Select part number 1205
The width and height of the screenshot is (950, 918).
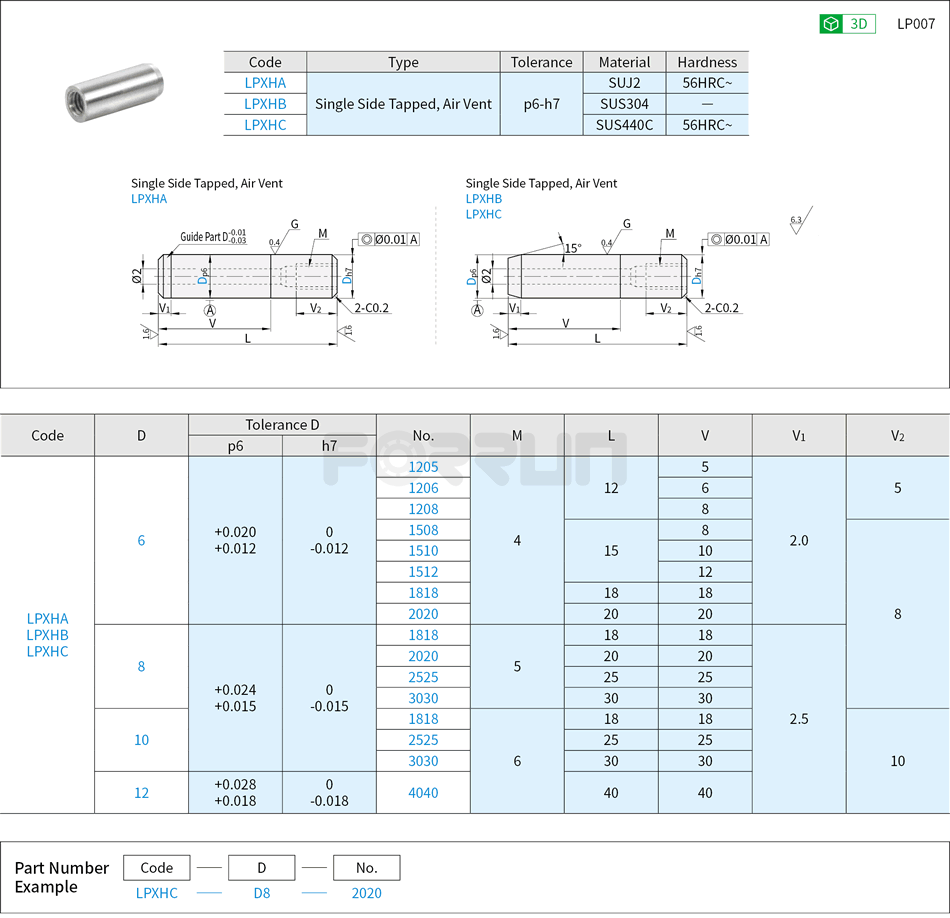424,467
